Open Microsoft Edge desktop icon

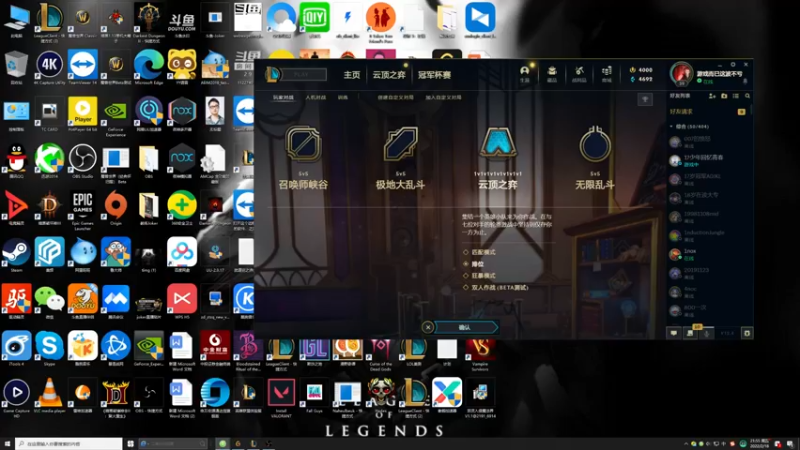pos(148,67)
